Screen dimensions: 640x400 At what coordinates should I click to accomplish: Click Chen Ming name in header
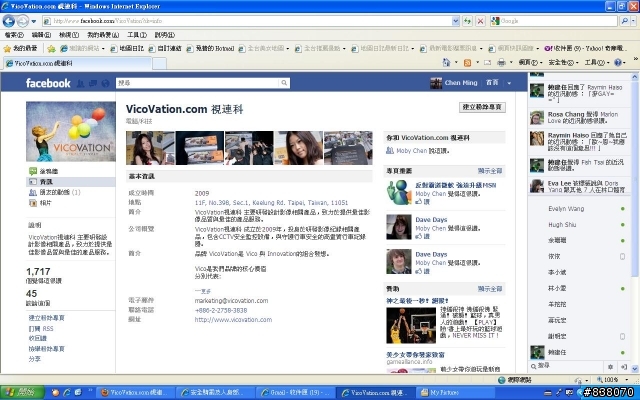(x=461, y=83)
